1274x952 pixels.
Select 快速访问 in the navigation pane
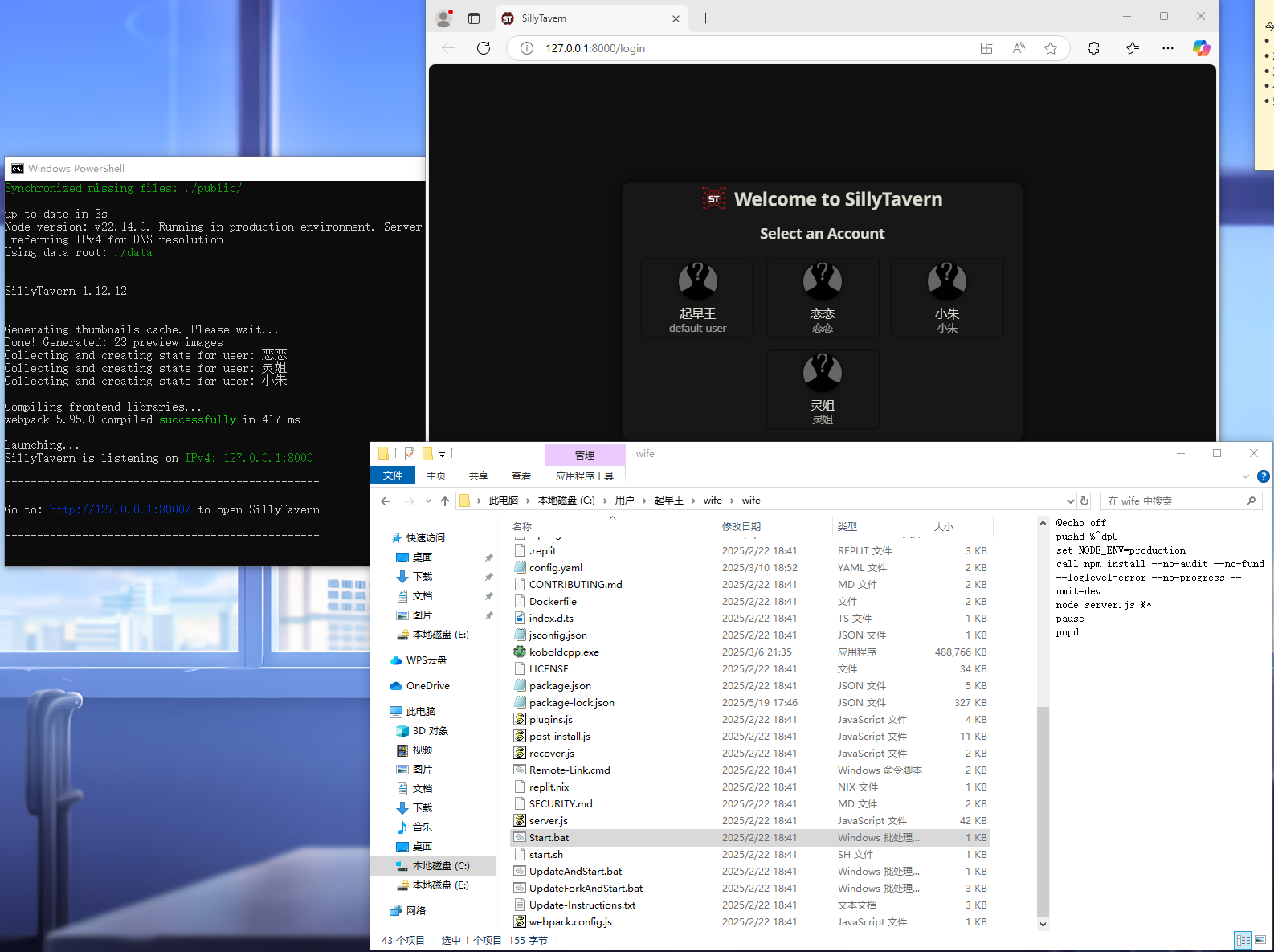click(x=425, y=538)
